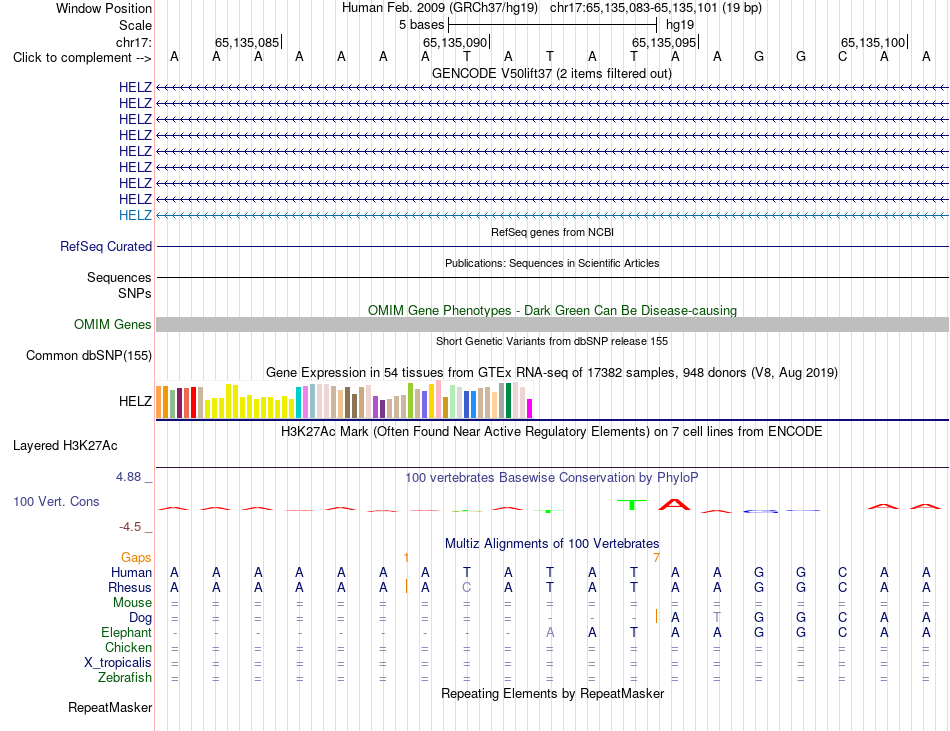This screenshot has height=731, width=950.
Task: Click the large red A in PhyloP track
Action: pos(674,504)
